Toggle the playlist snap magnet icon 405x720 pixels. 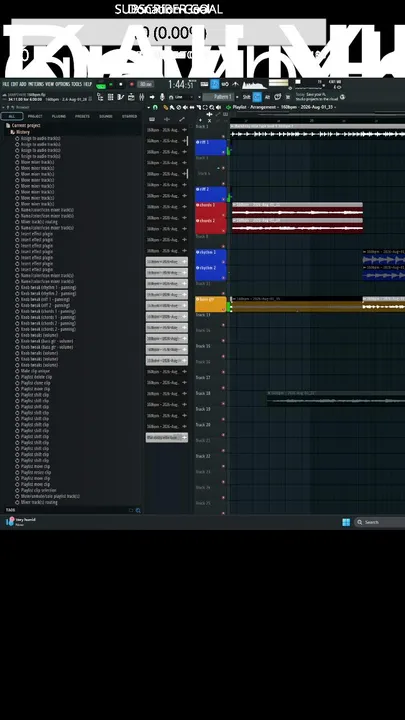pyautogui.click(x=155, y=107)
